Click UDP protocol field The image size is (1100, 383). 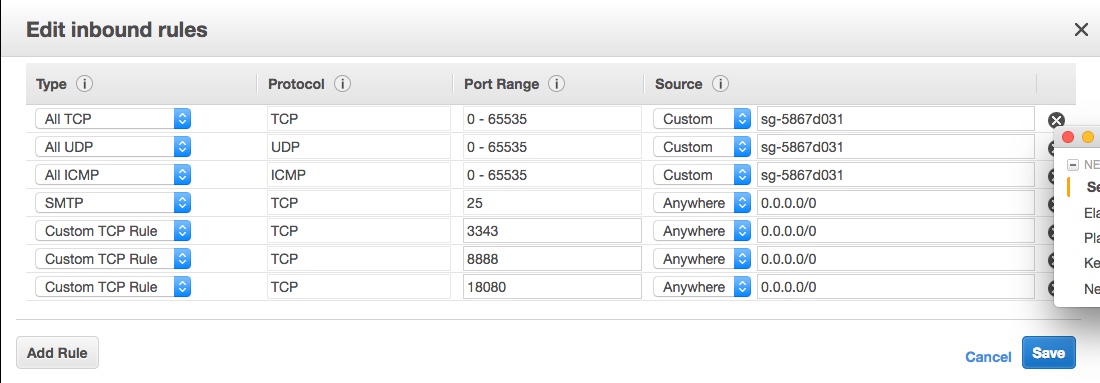(x=358, y=147)
